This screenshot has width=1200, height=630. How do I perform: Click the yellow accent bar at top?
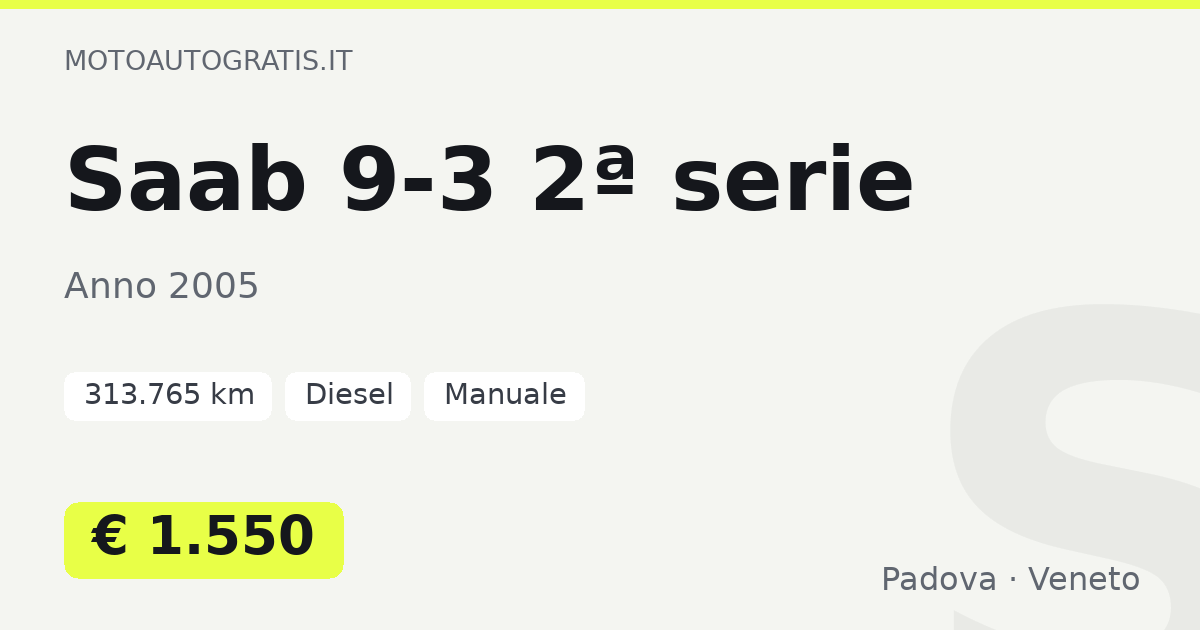point(600,5)
